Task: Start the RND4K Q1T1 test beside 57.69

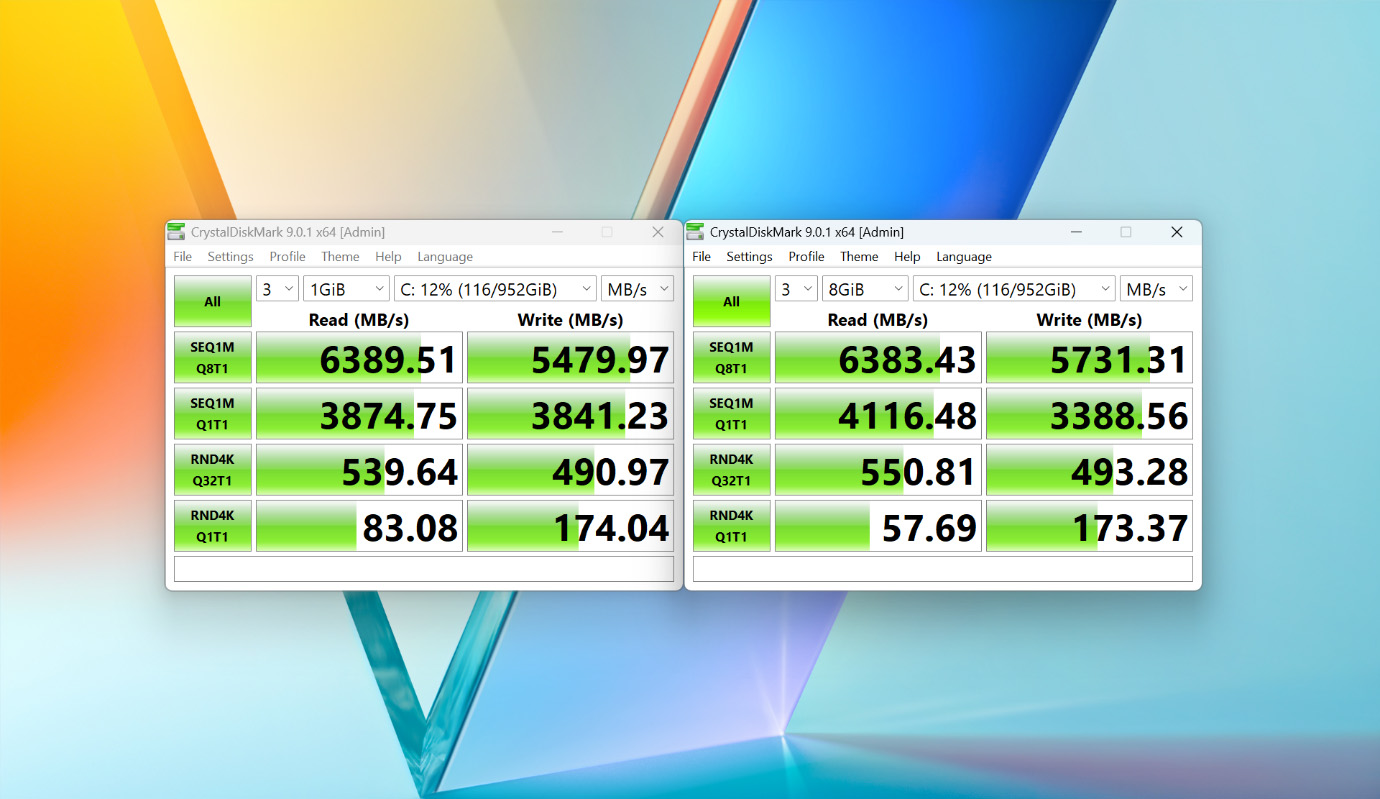Action: tap(731, 526)
